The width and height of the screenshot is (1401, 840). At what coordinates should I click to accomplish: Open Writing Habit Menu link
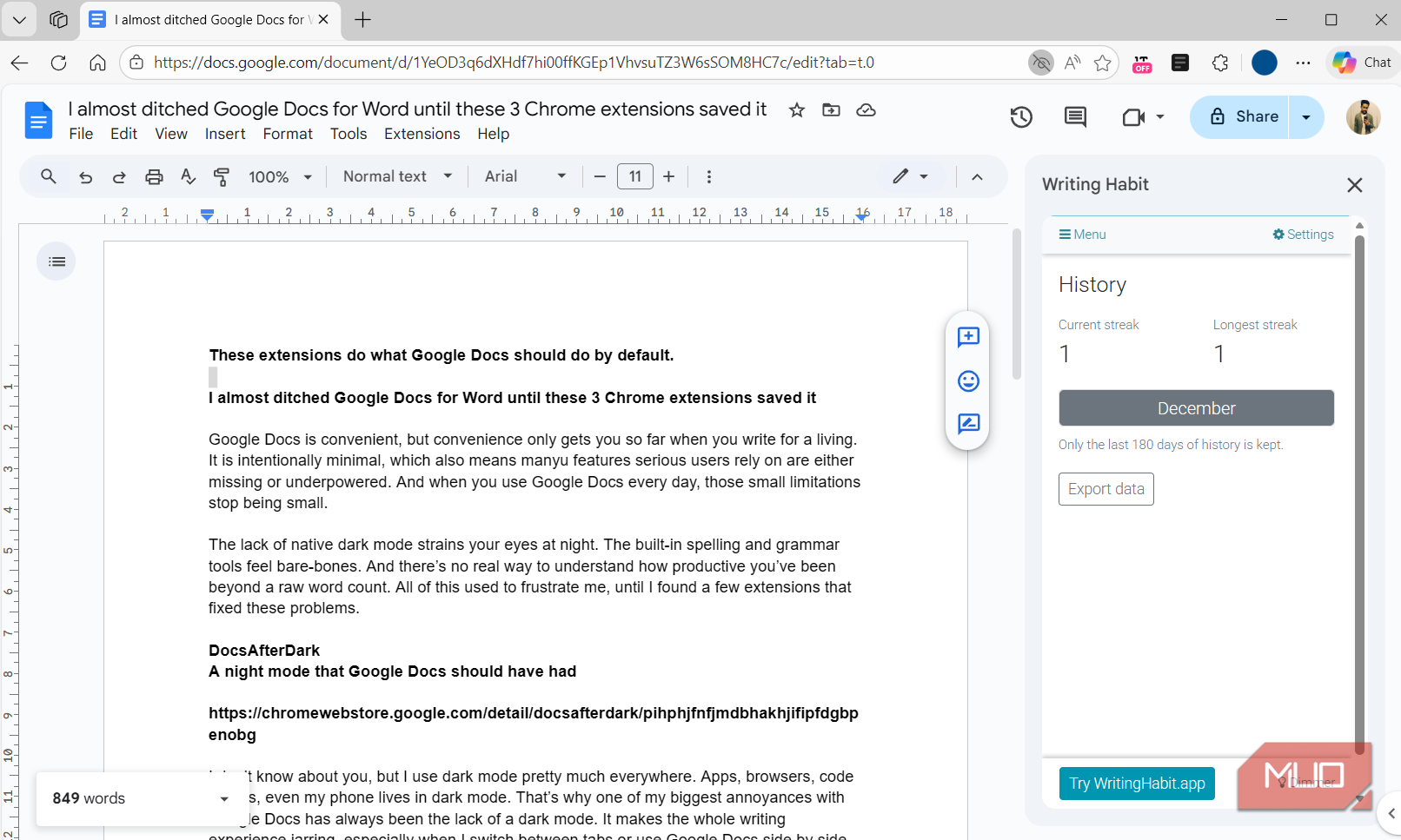[x=1082, y=235]
